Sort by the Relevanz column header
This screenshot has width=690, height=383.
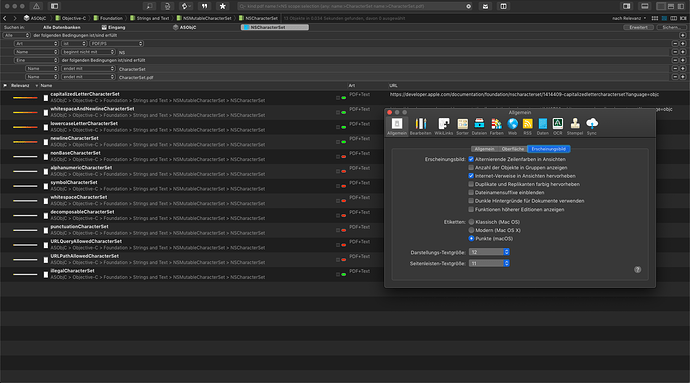coord(20,85)
